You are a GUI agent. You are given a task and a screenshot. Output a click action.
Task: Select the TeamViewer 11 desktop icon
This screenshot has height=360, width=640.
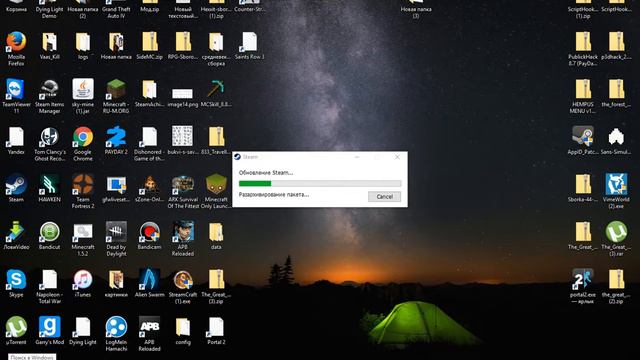16,89
